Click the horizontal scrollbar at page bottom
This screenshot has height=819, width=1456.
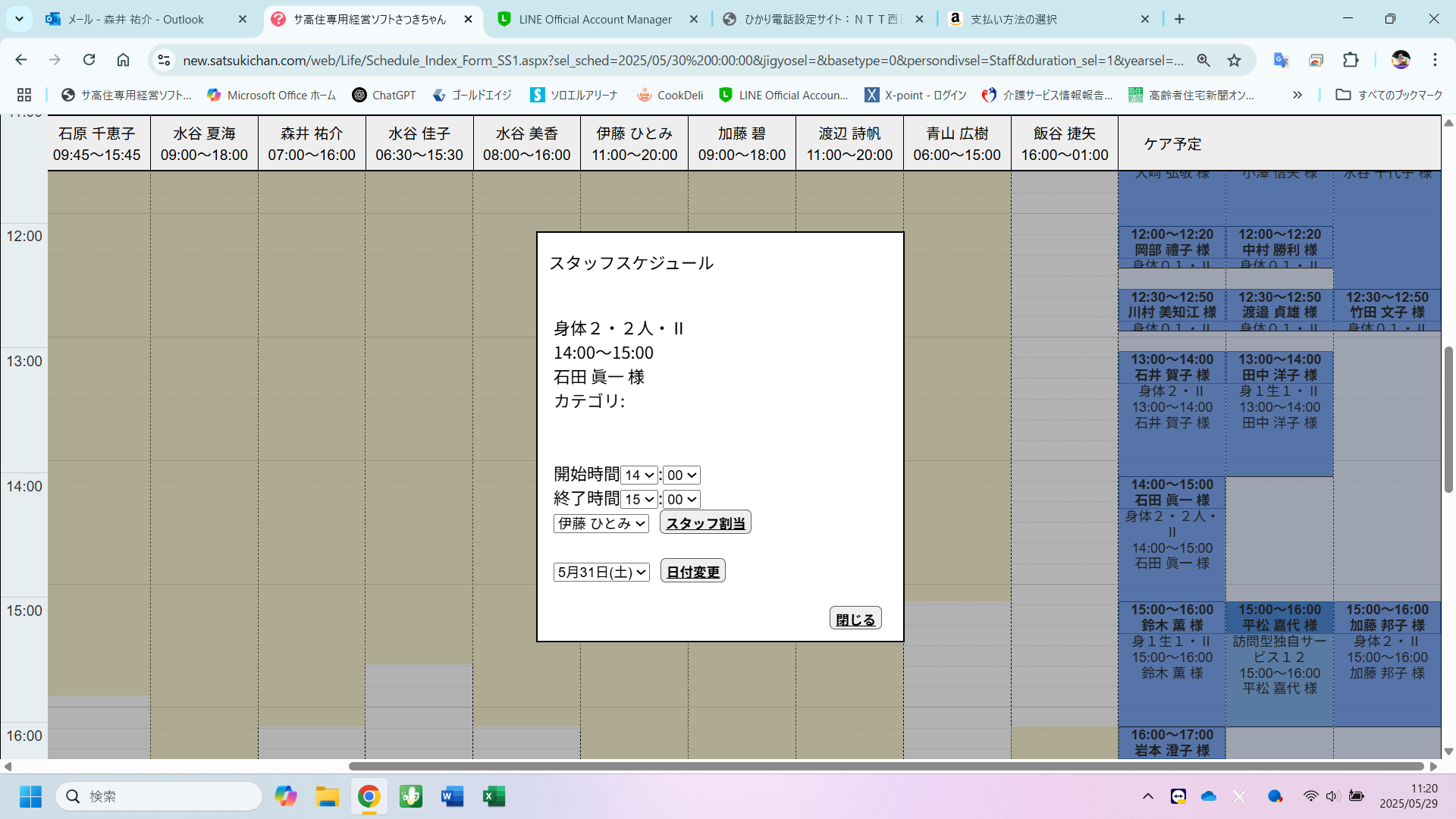click(886, 766)
